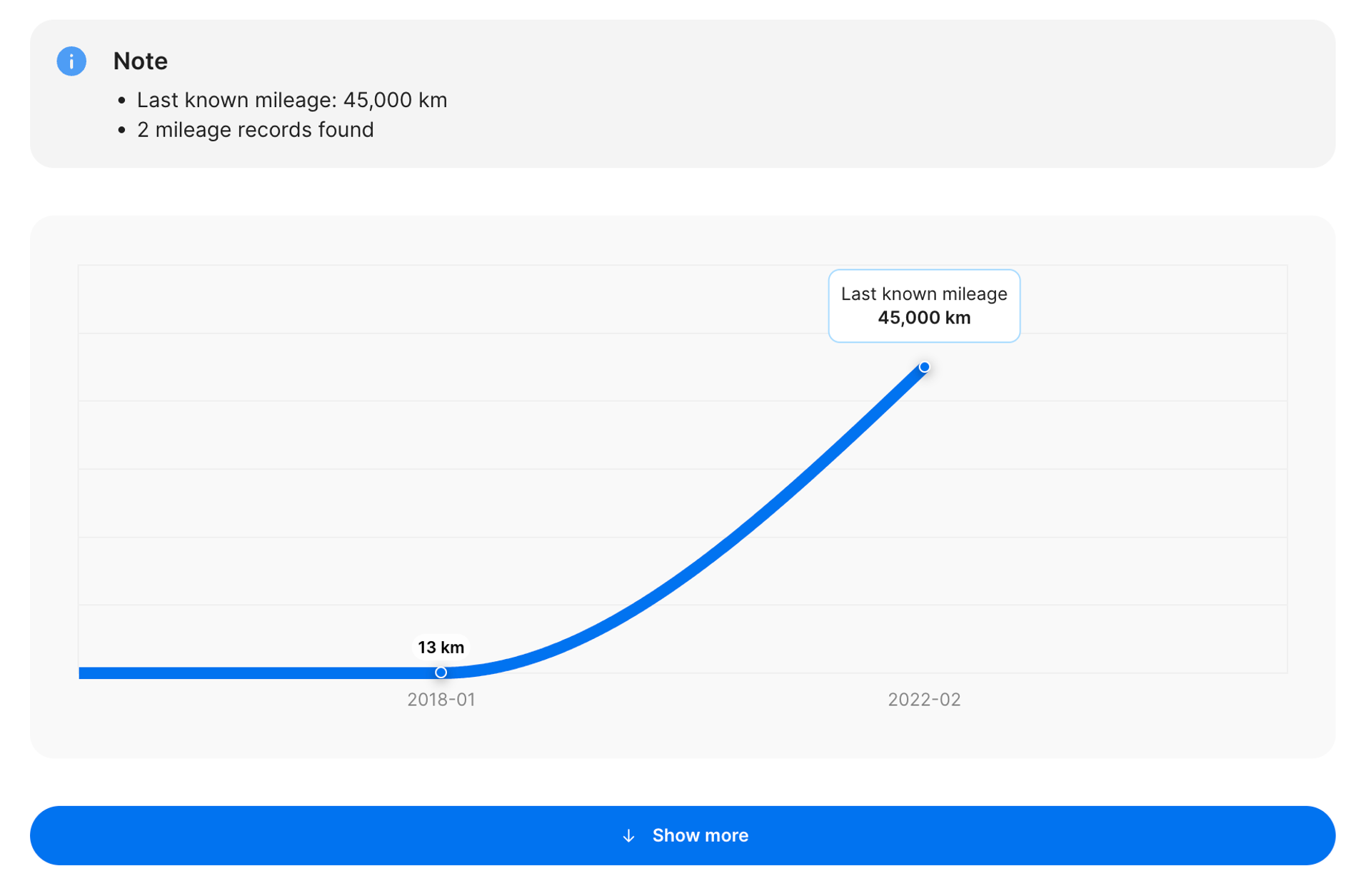Click the "2 mileage records found" note line
The height and width of the screenshot is (896, 1371).
(255, 130)
